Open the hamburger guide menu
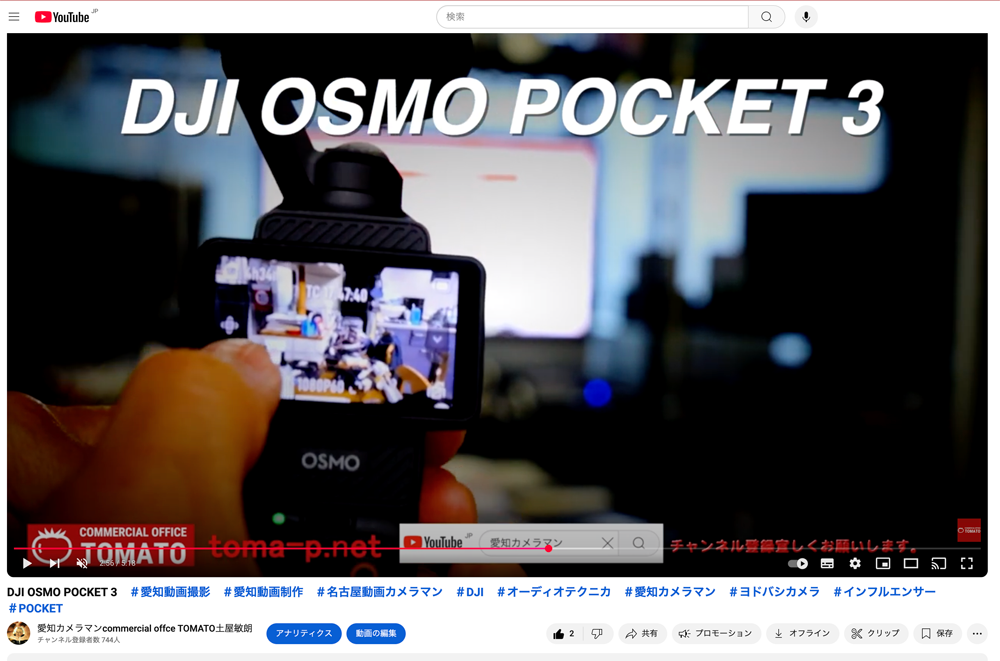The width and height of the screenshot is (1000, 661). [14, 17]
